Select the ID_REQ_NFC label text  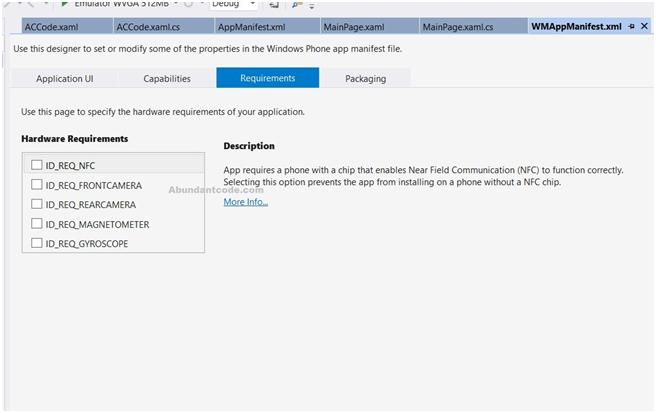pos(70,166)
